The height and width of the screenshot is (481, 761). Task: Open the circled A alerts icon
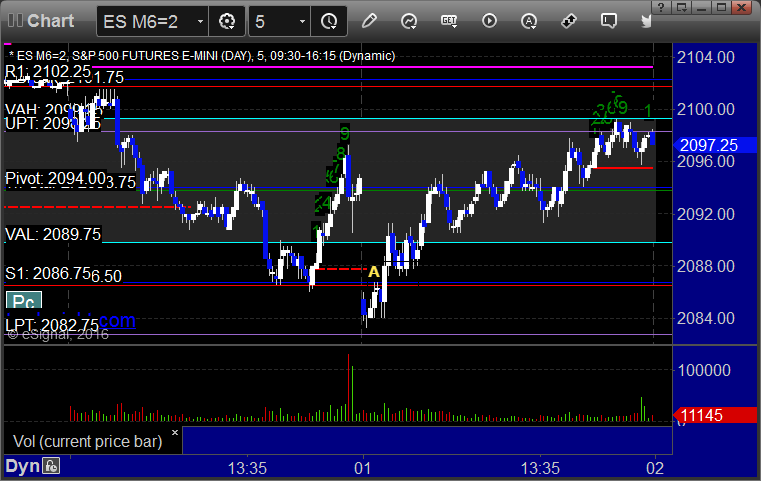pos(529,21)
